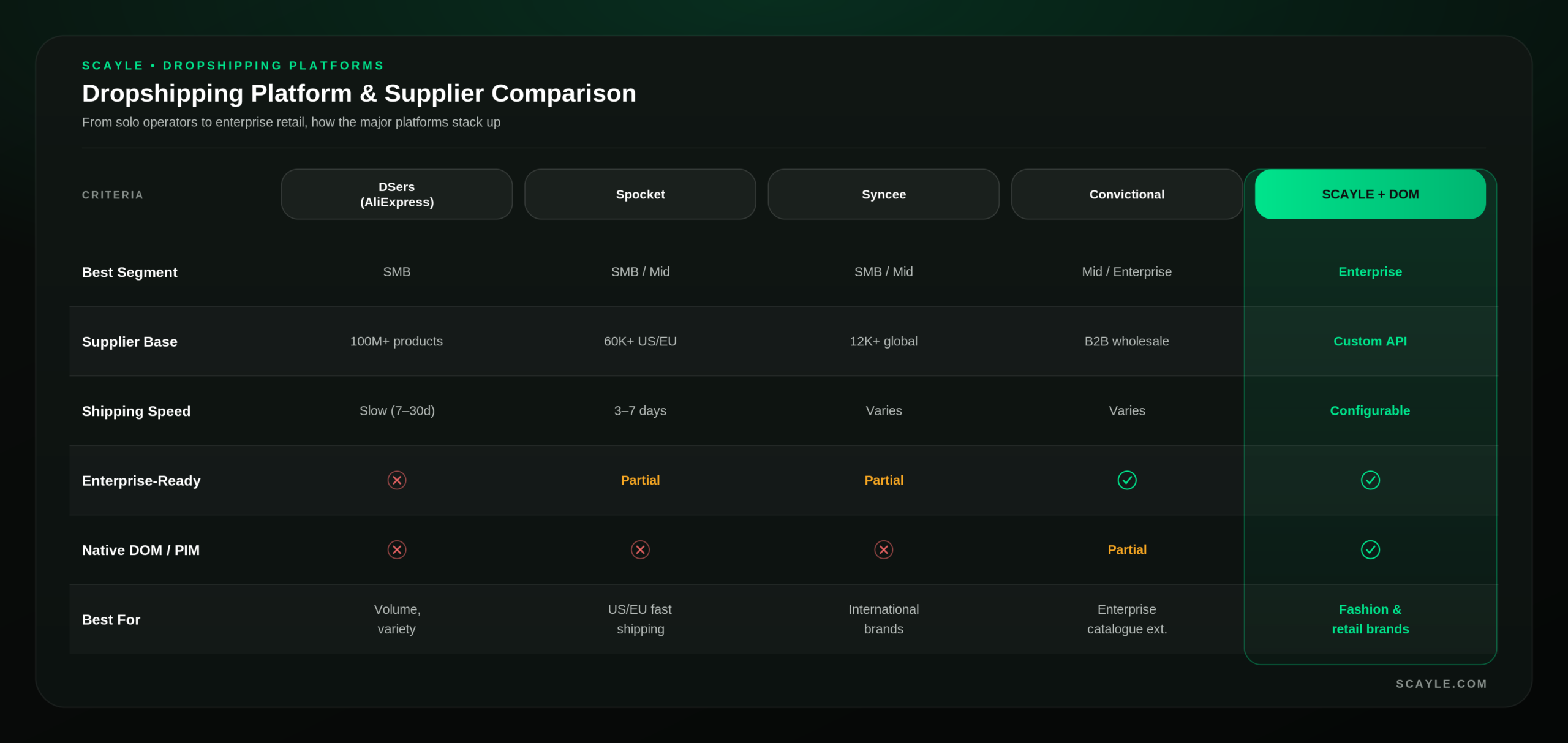
Task: Click the subtitle about solo operators
Action: (291, 123)
